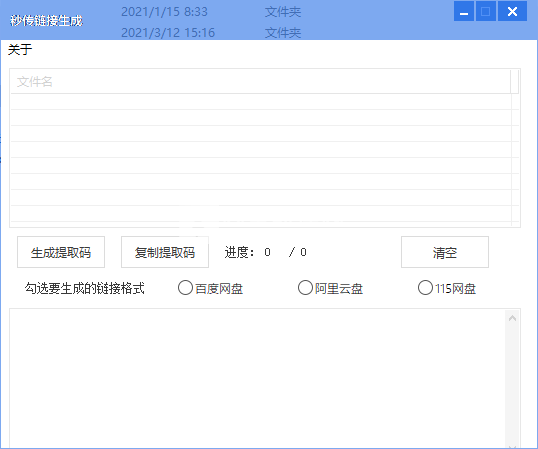Click the 进度 progress counter label

(x=266, y=252)
